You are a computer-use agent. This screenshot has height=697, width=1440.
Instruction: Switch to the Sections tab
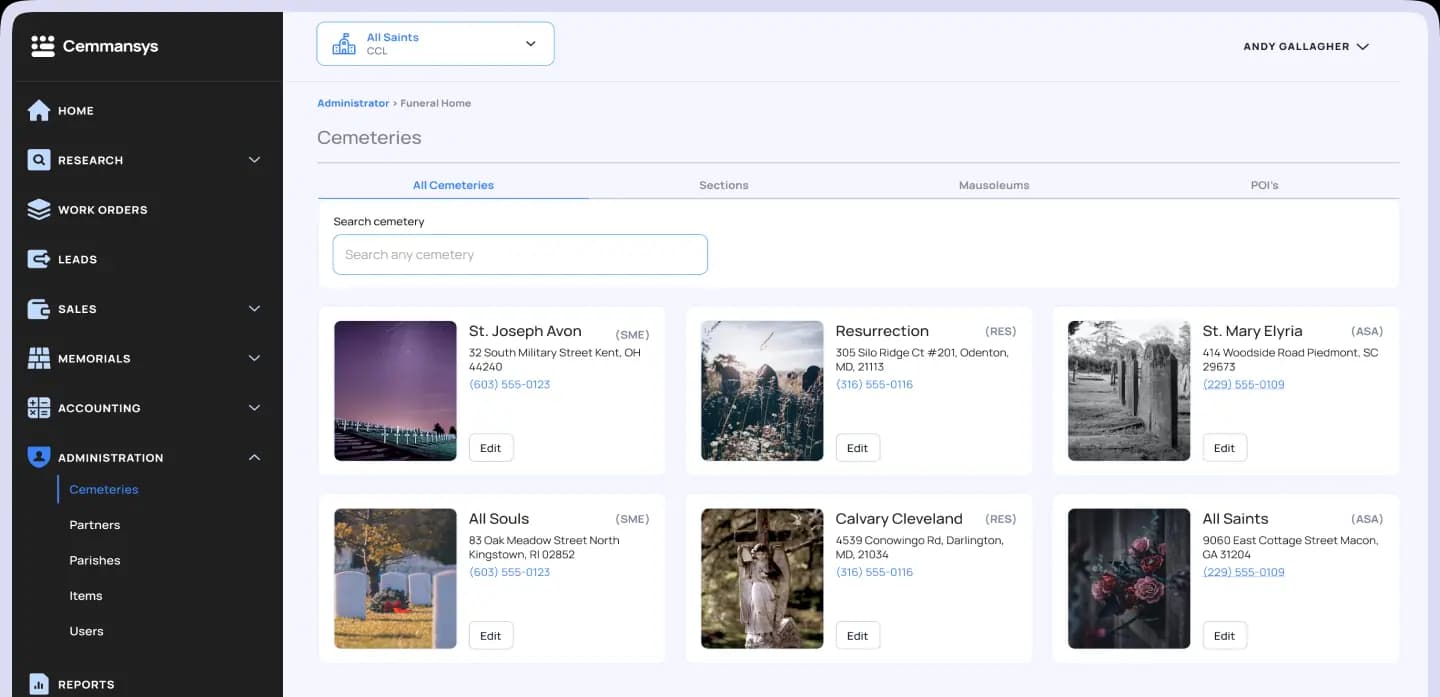point(724,185)
